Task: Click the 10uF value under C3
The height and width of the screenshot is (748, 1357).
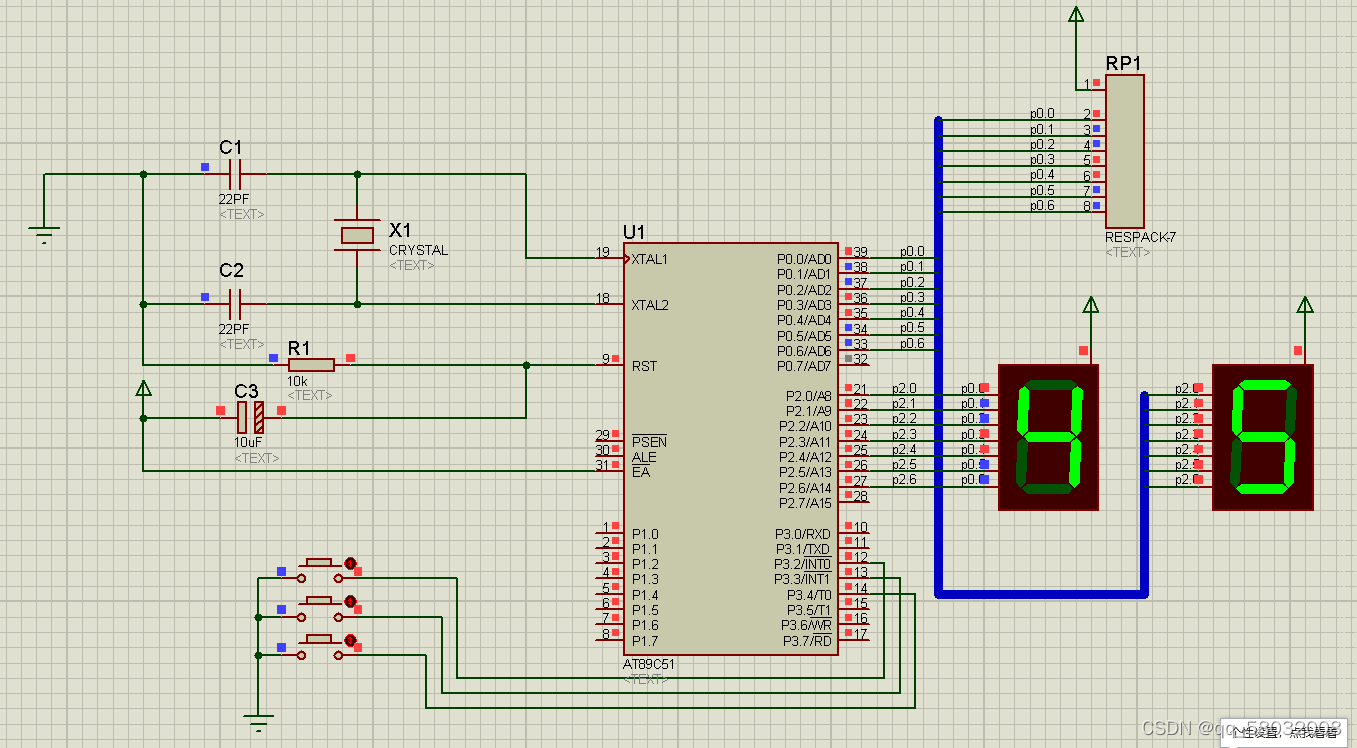Action: pyautogui.click(x=248, y=442)
